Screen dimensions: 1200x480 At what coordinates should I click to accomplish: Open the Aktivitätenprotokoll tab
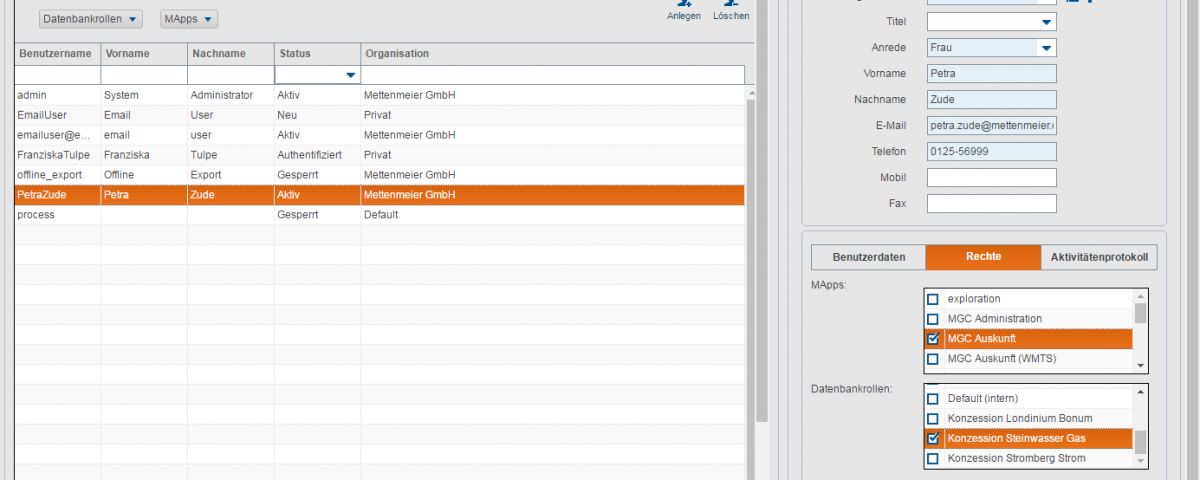point(1099,257)
